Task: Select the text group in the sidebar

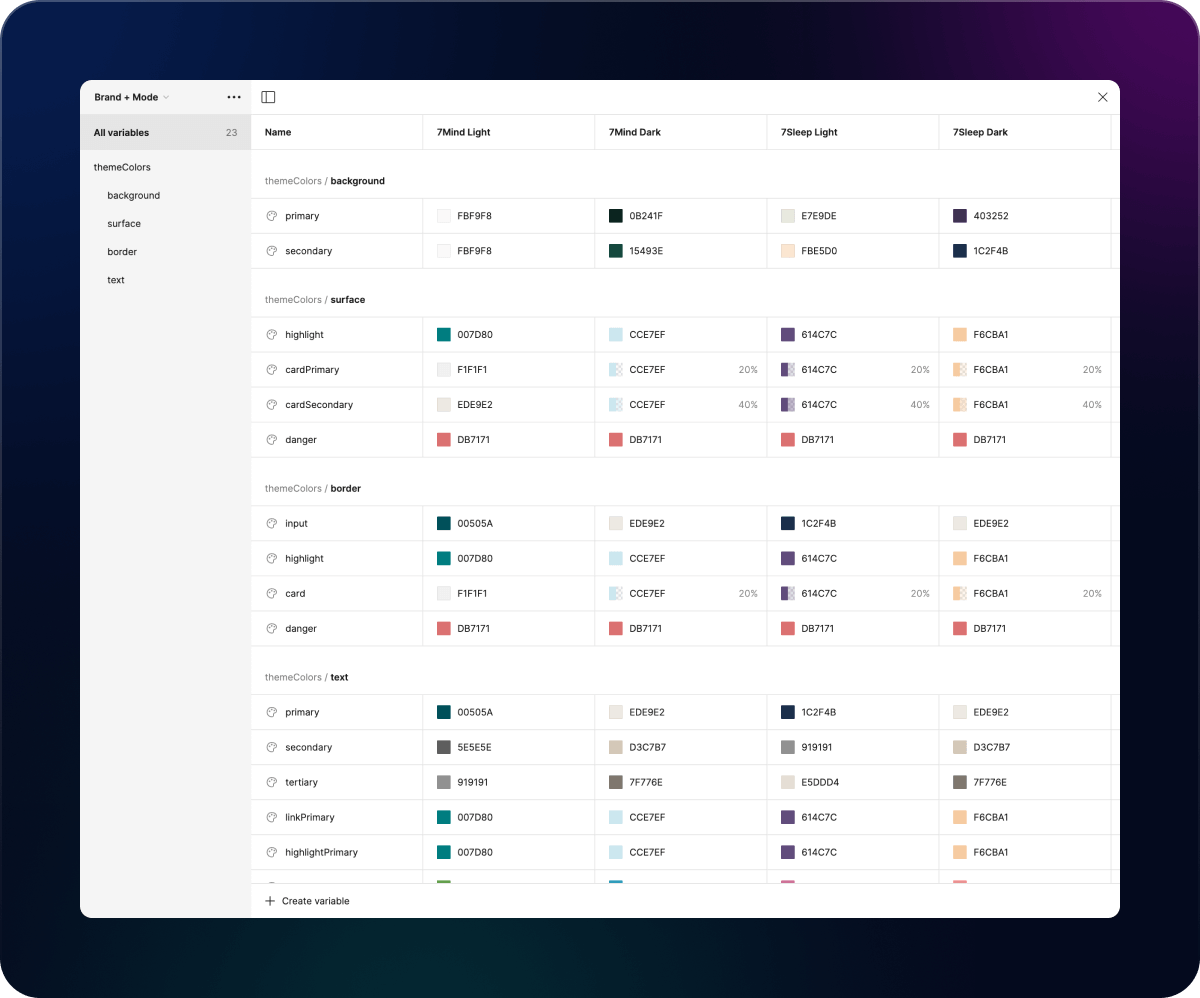Action: [x=115, y=280]
